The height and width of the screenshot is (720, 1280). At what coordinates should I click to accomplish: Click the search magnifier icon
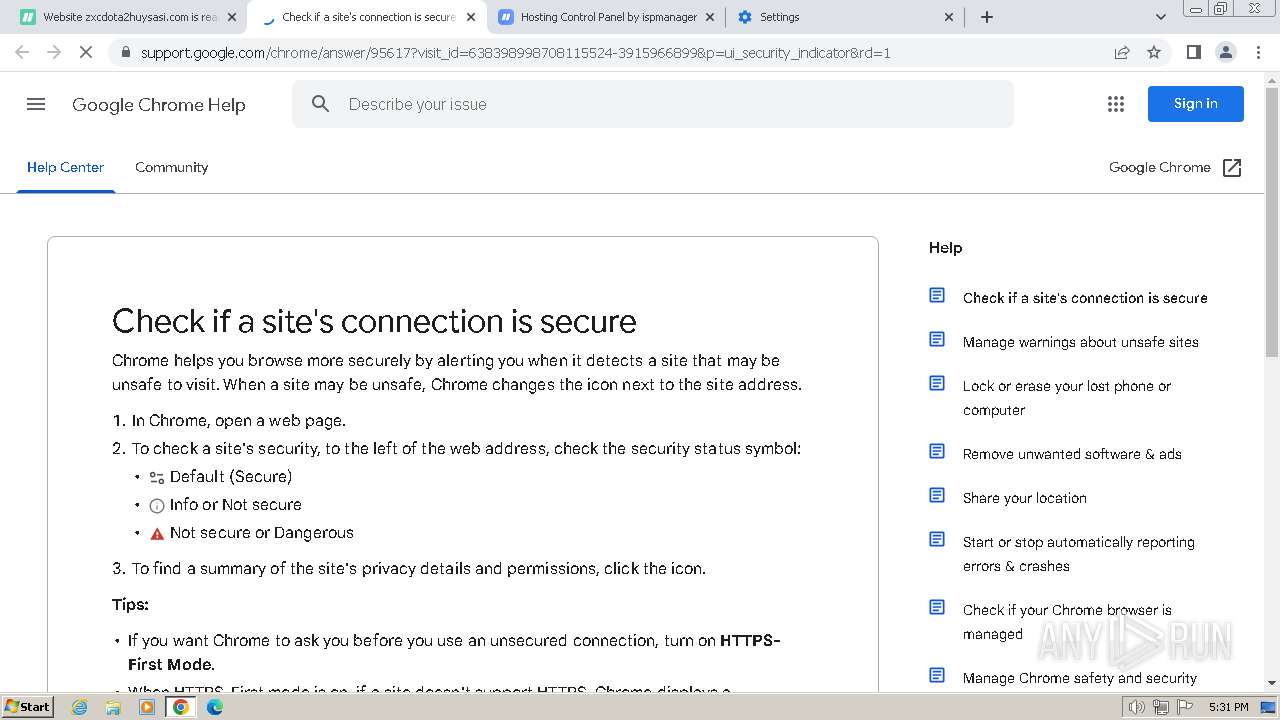click(320, 104)
